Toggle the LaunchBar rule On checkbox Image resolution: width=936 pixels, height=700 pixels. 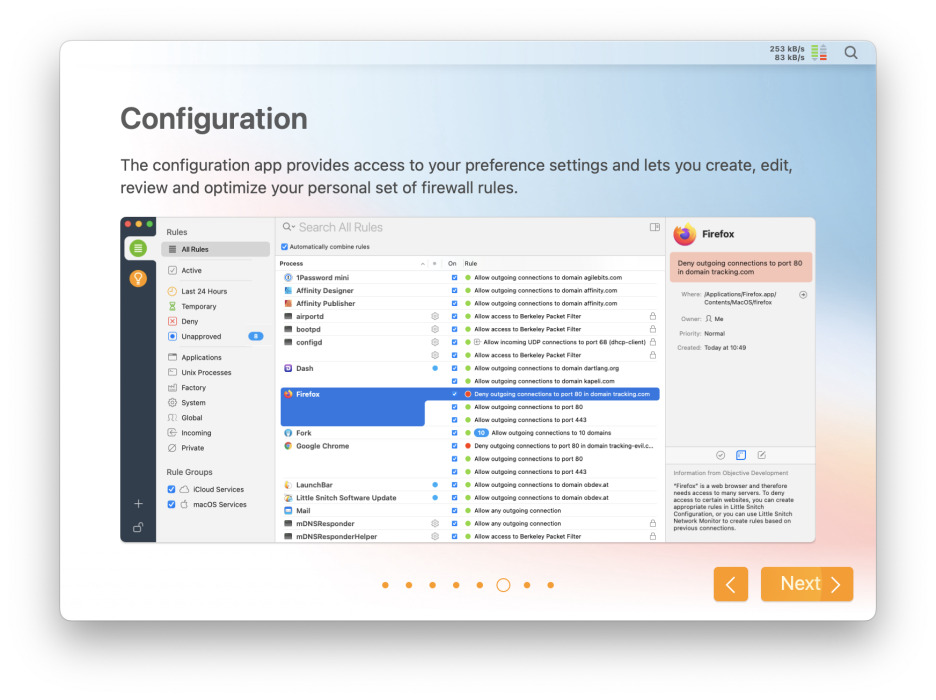(x=454, y=485)
